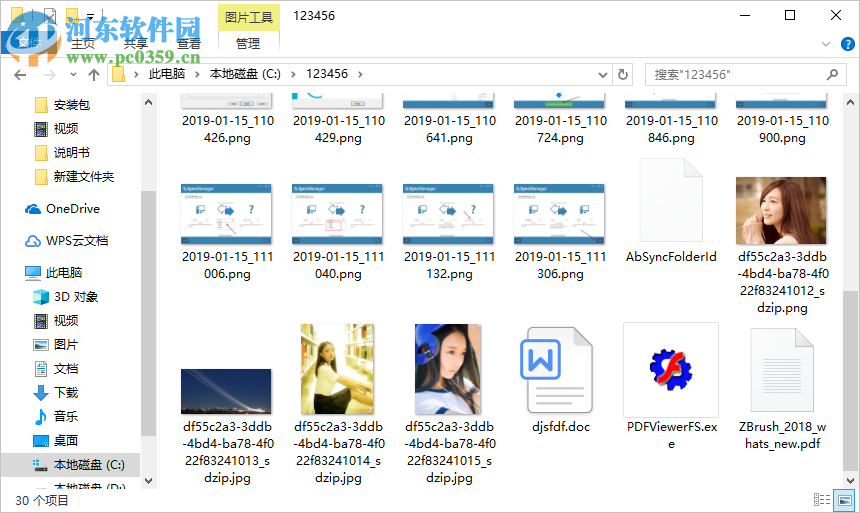Open the help question mark icon
Screen dimensions: 860x513
(x=847, y=44)
